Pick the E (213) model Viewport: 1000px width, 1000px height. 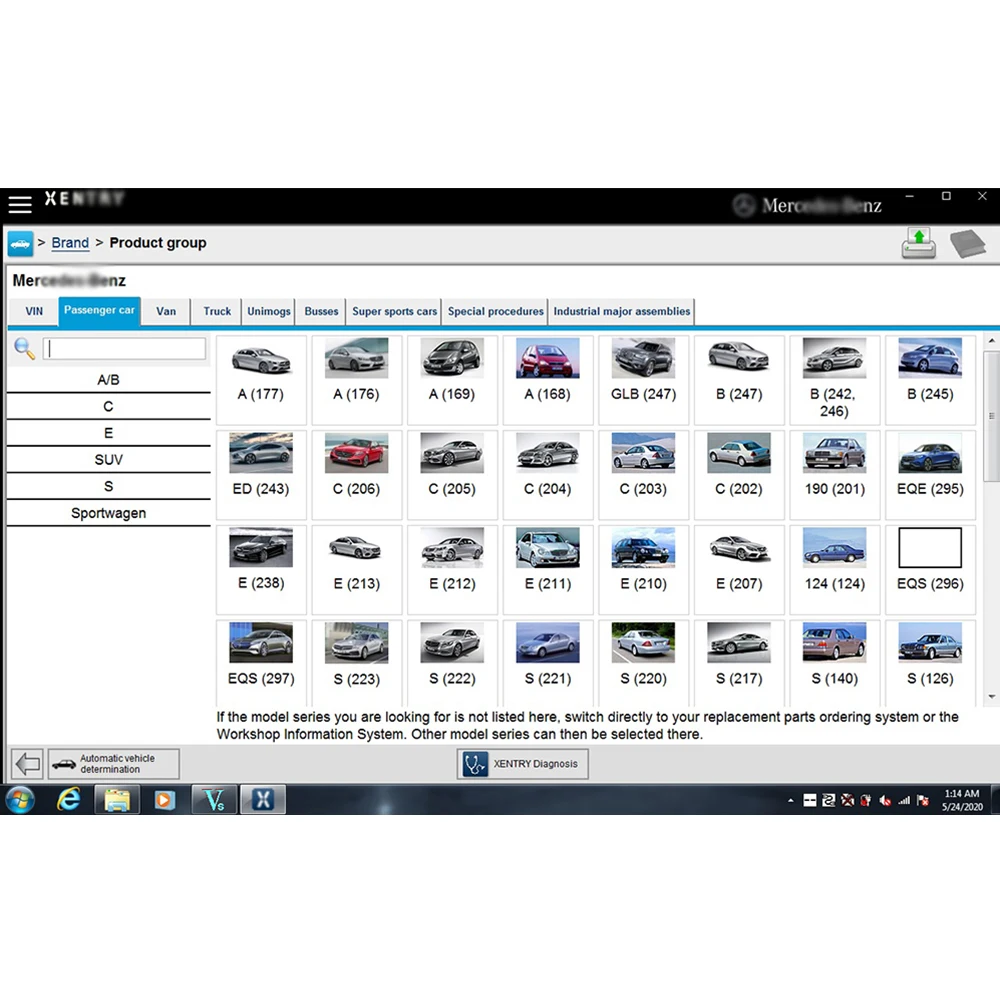point(357,570)
